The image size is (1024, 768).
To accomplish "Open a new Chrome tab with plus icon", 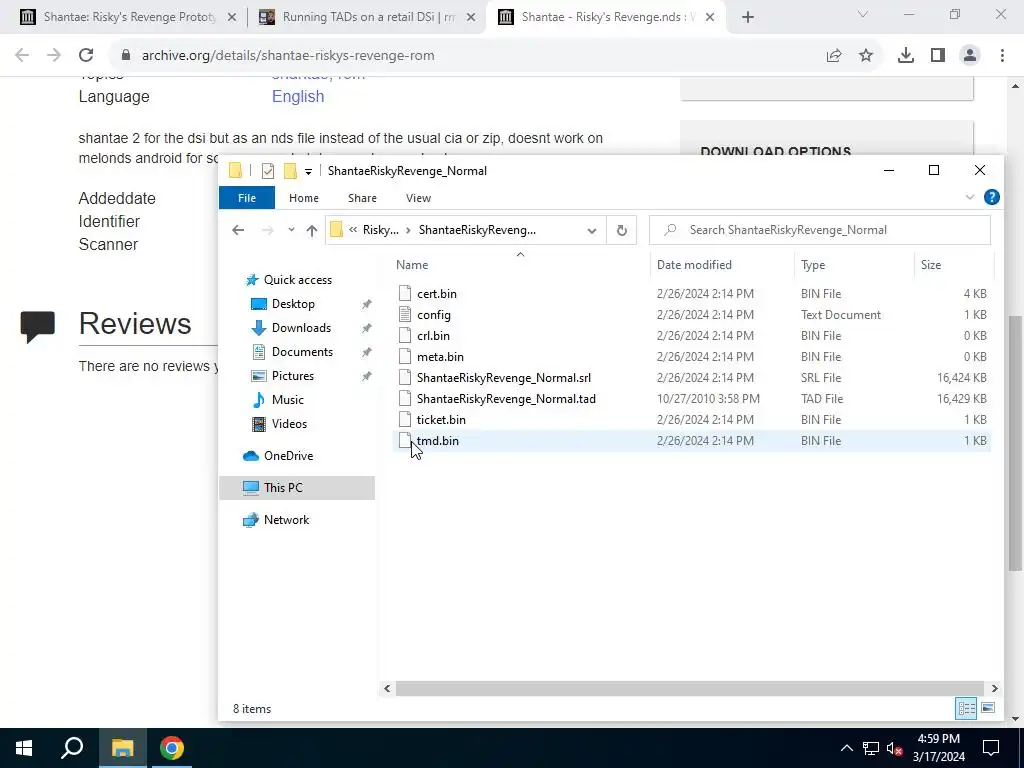I will (x=748, y=18).
